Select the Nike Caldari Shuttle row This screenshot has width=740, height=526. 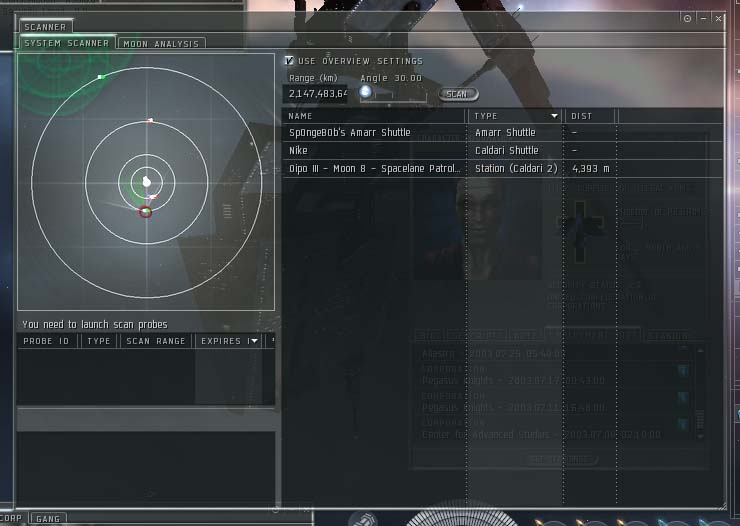375,150
